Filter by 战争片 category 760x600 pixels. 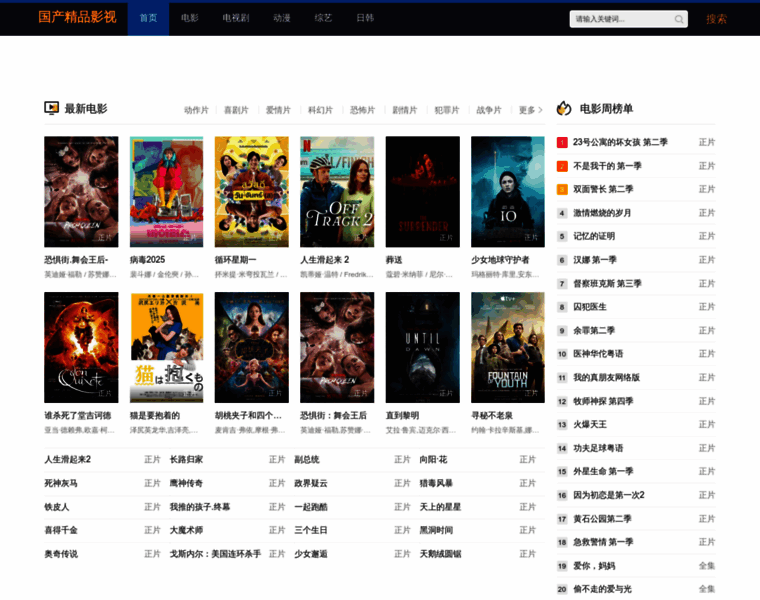(x=489, y=110)
